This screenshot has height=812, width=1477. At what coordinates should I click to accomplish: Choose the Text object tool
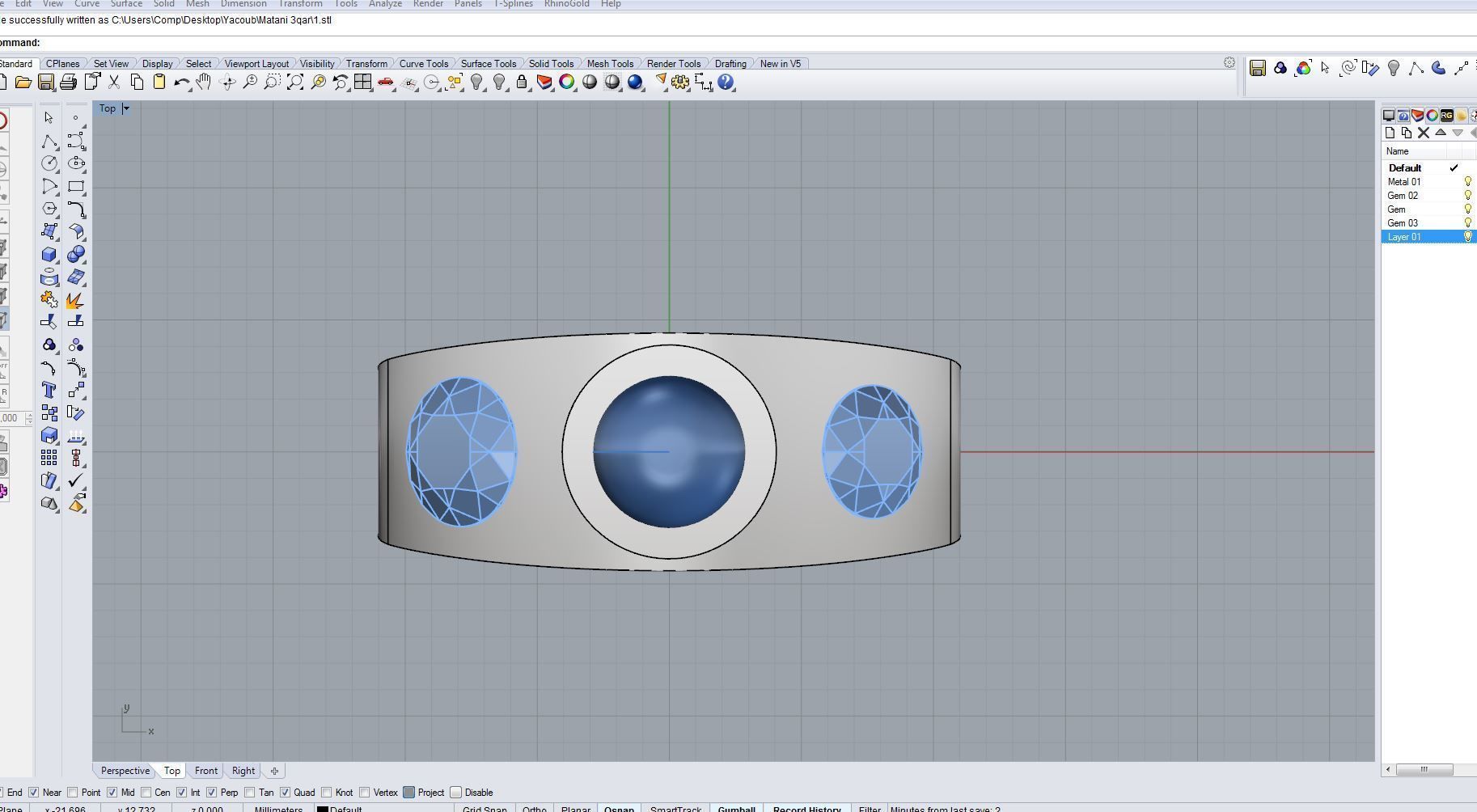[x=49, y=391]
